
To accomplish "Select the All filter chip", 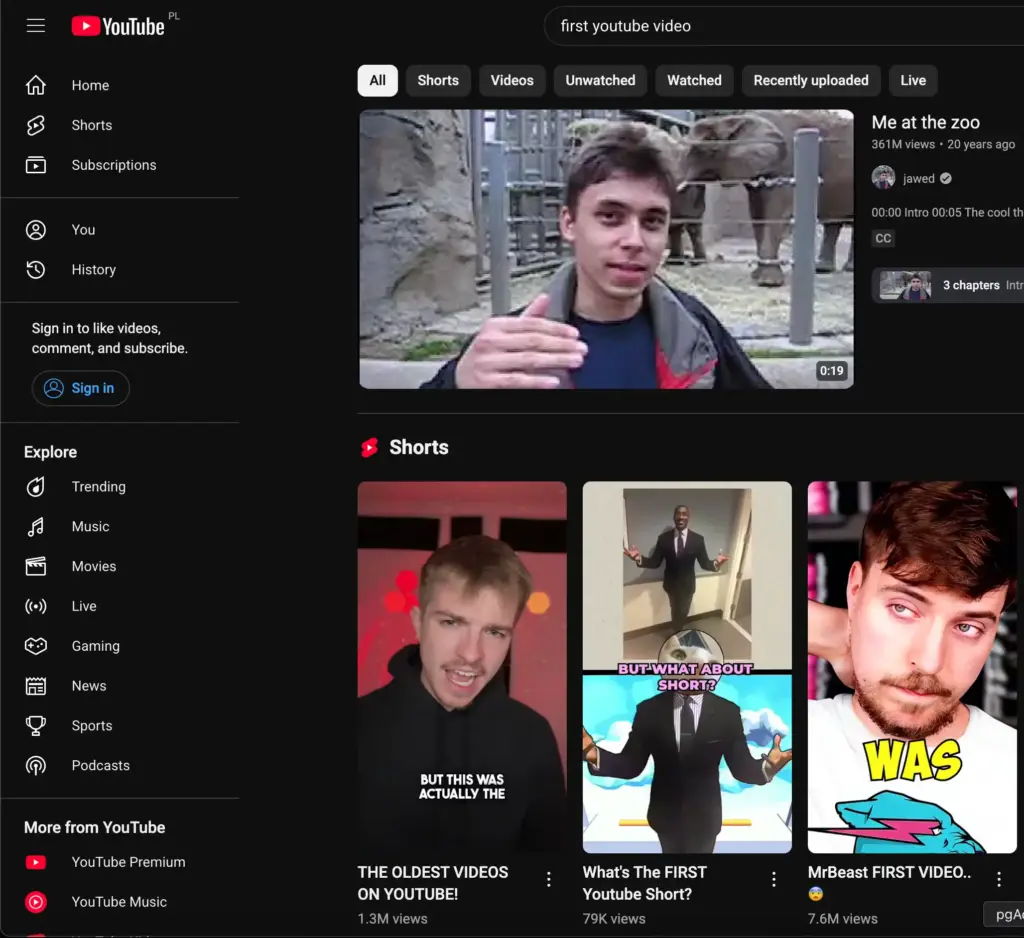I will [x=377, y=80].
